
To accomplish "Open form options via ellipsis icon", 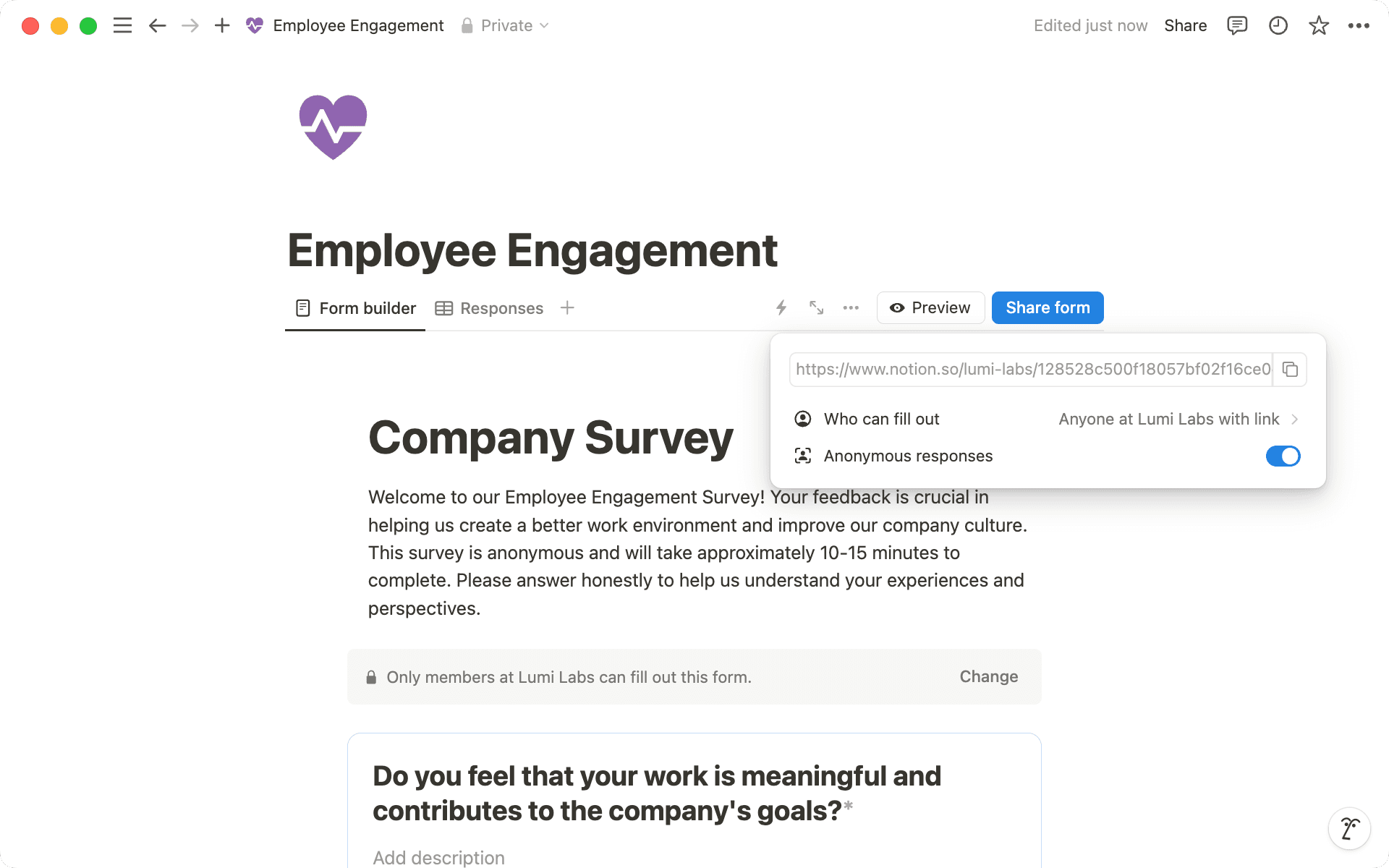I will coord(850,307).
